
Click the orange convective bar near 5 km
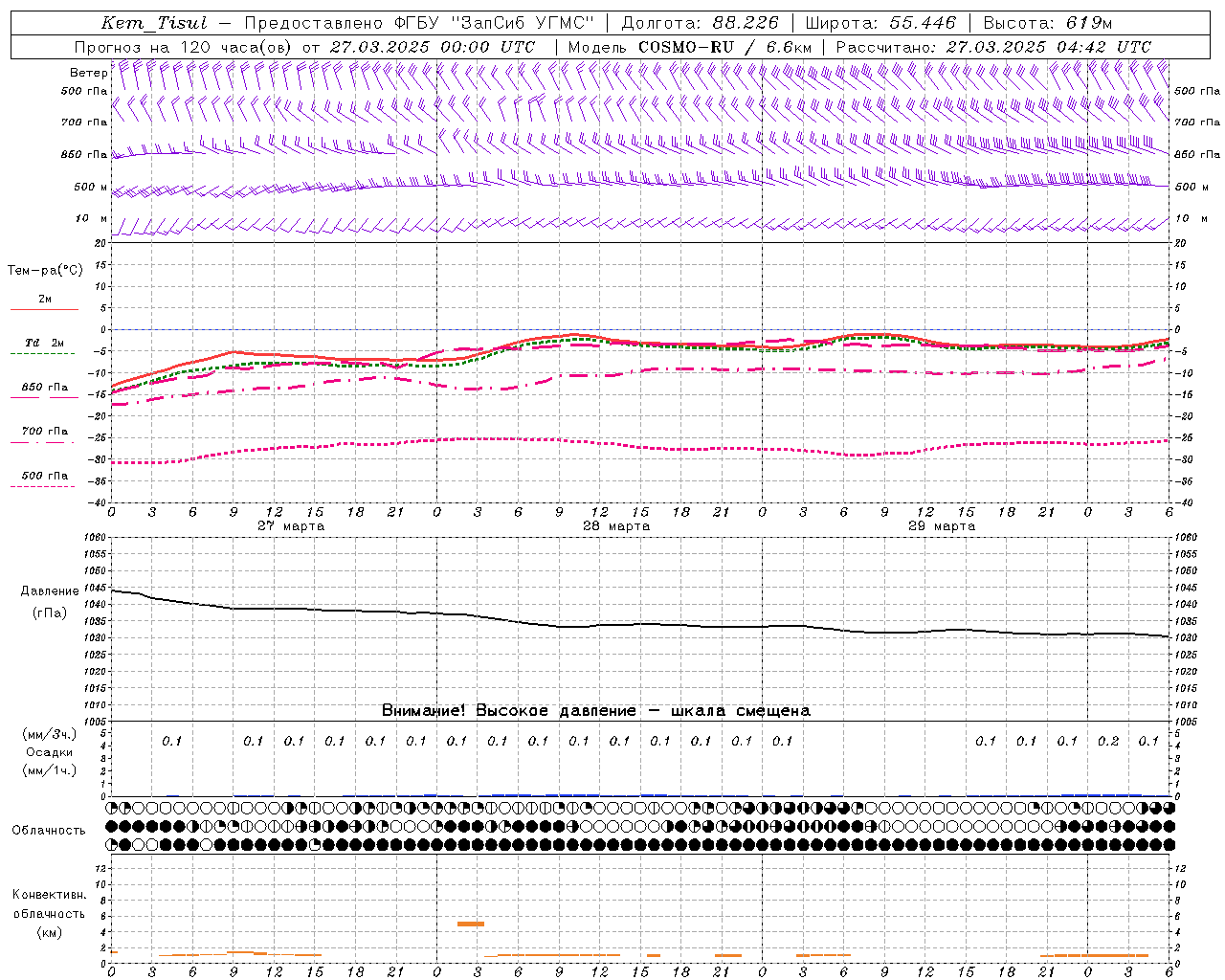point(471,924)
